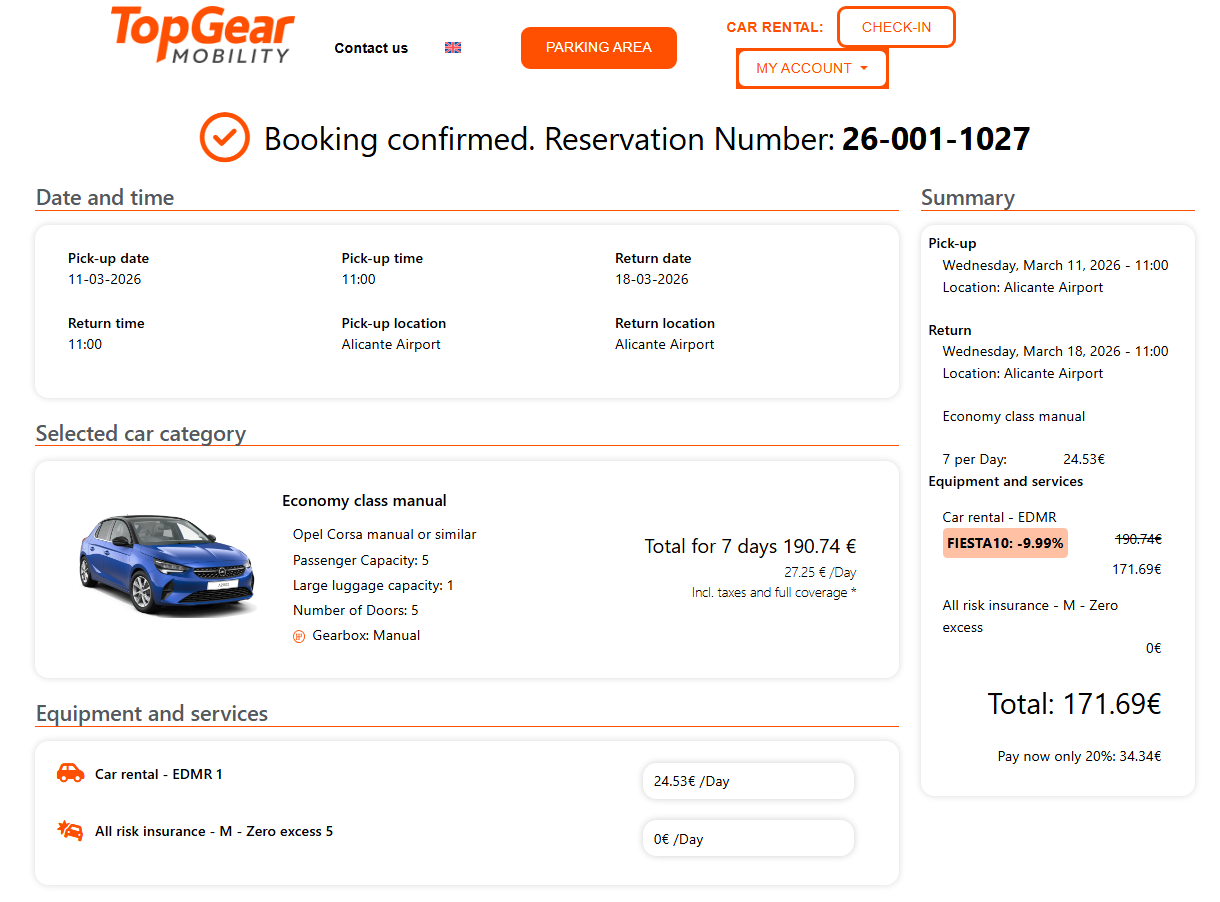The height and width of the screenshot is (902, 1220).
Task: Click the gearbox icon beside Gearbox: Manual
Action: point(299,635)
